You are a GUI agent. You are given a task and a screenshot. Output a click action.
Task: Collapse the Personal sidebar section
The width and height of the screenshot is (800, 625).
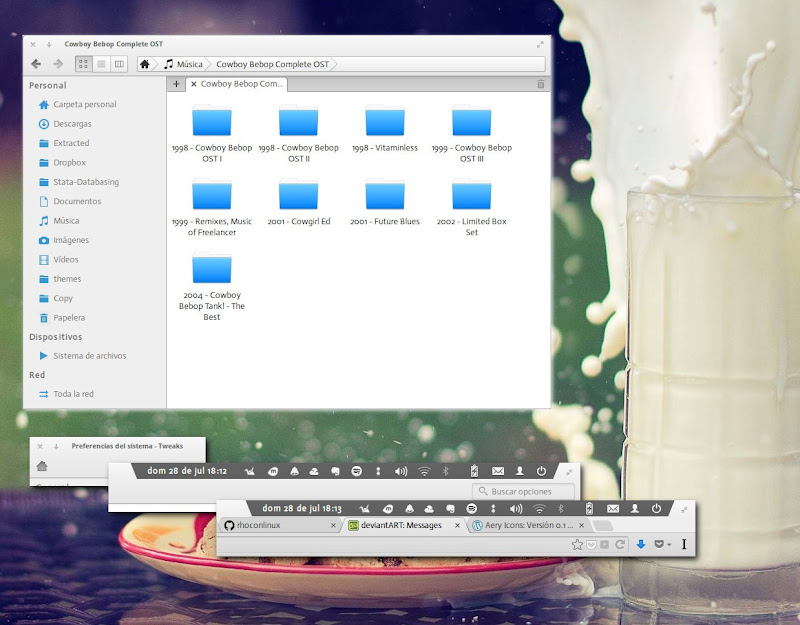coord(47,86)
